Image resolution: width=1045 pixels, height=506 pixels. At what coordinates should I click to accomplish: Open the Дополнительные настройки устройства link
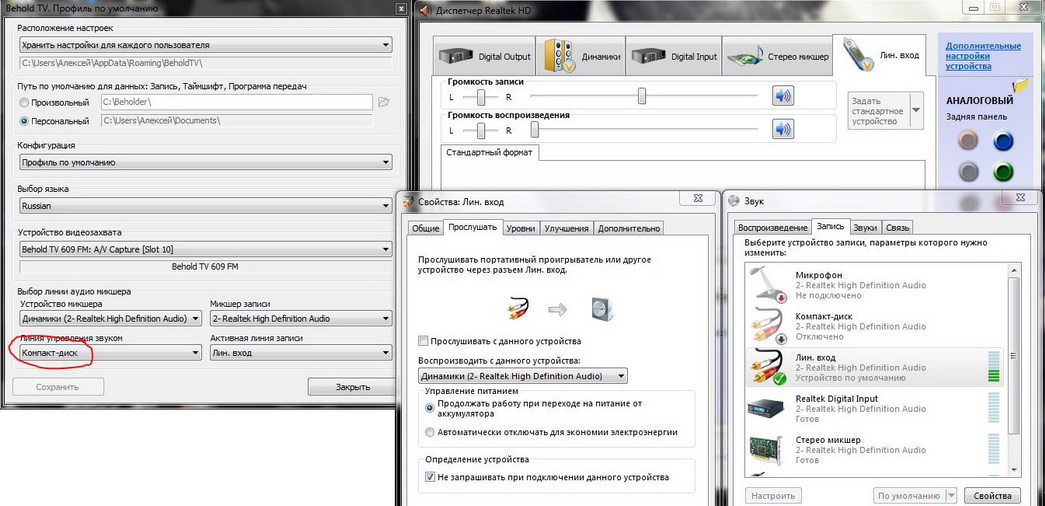pyautogui.click(x=983, y=56)
